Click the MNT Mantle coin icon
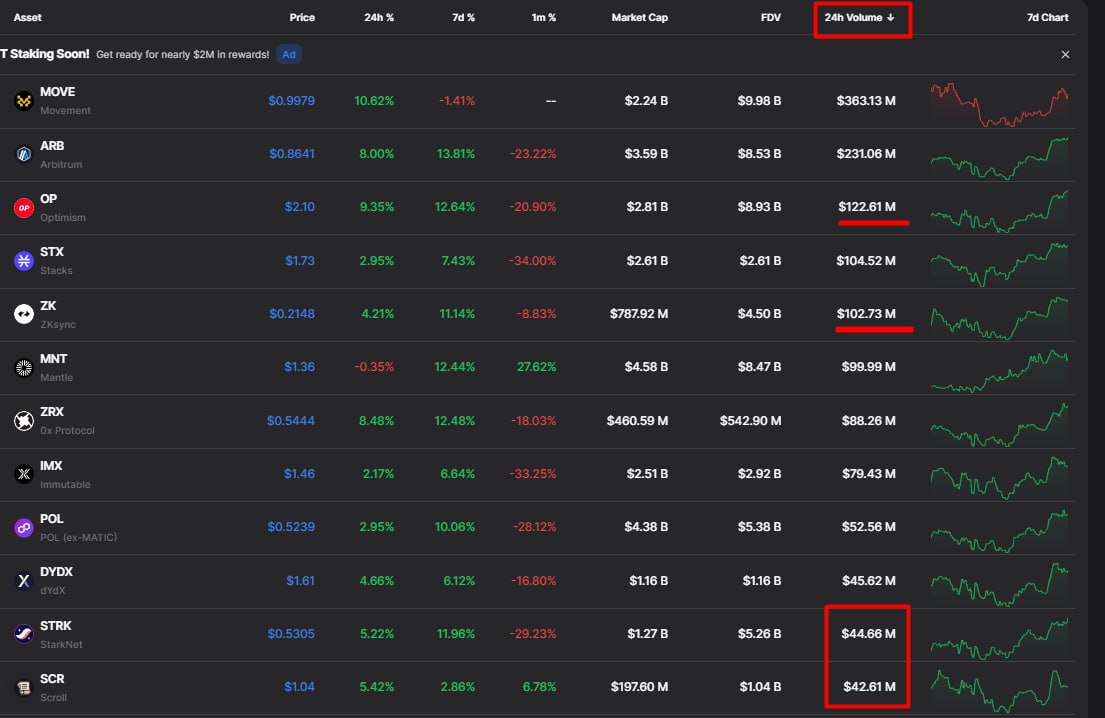Screen dimensions: 1105x718 pos(24,368)
